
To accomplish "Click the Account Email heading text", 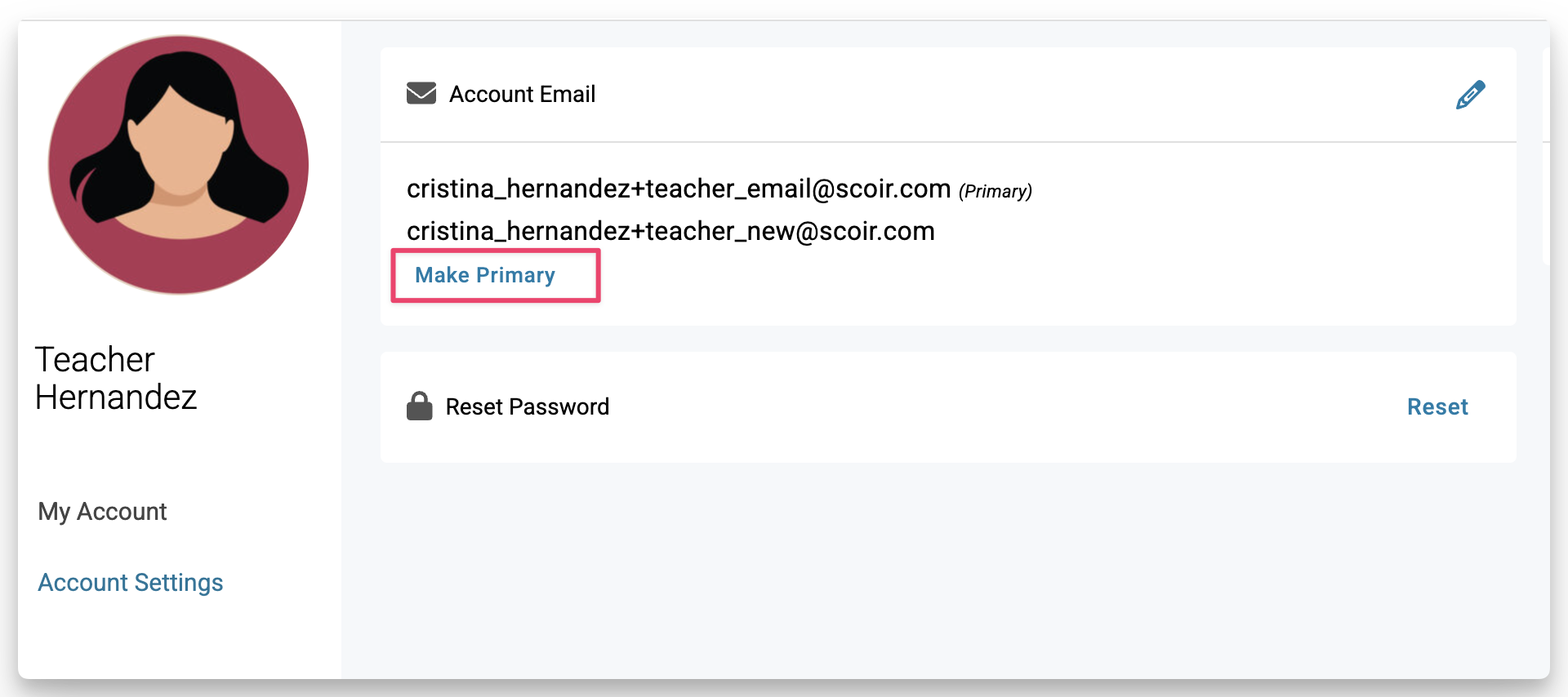I will point(523,95).
